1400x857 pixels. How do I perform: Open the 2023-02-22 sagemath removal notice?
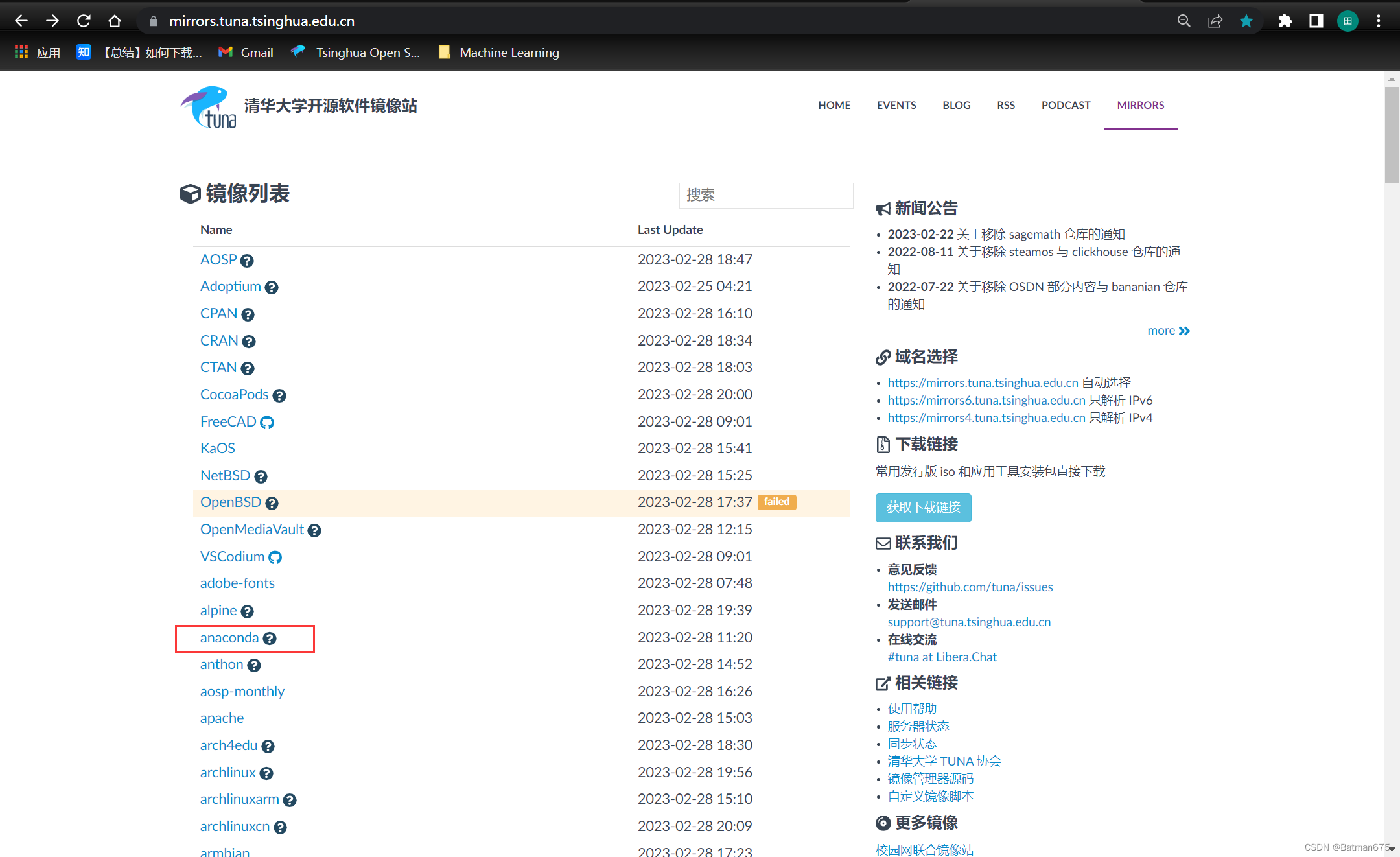point(1007,234)
